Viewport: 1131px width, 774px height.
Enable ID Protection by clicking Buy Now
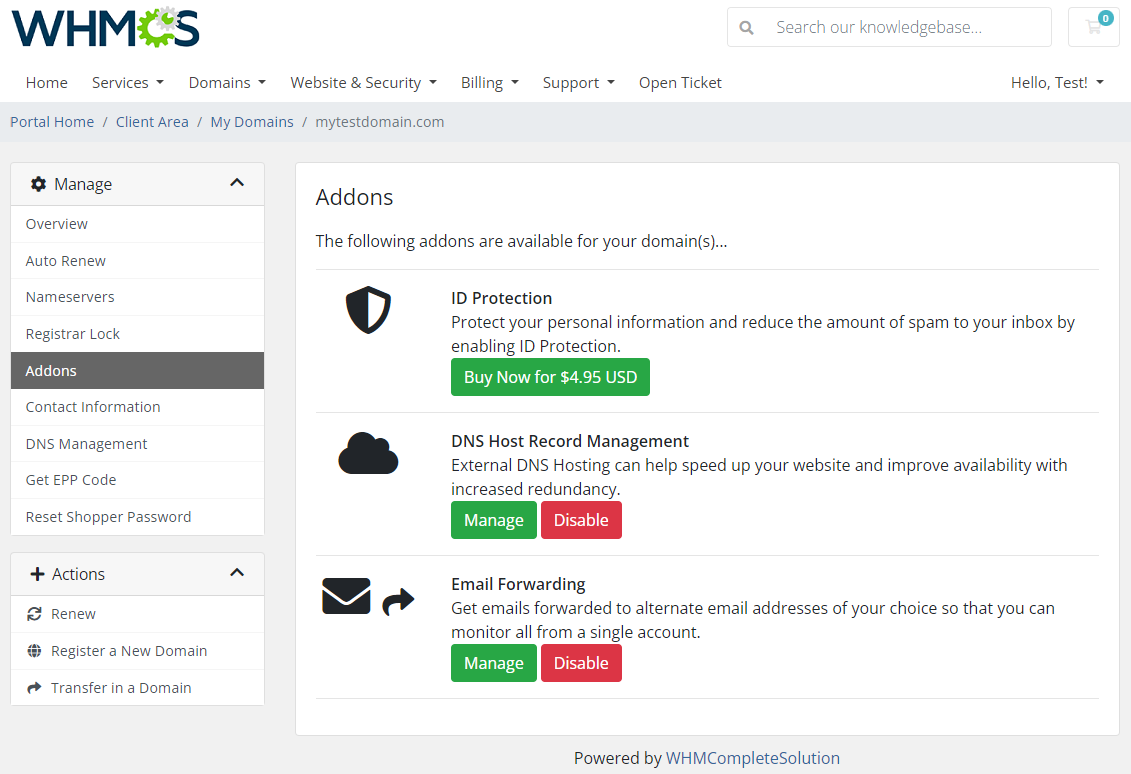(550, 377)
